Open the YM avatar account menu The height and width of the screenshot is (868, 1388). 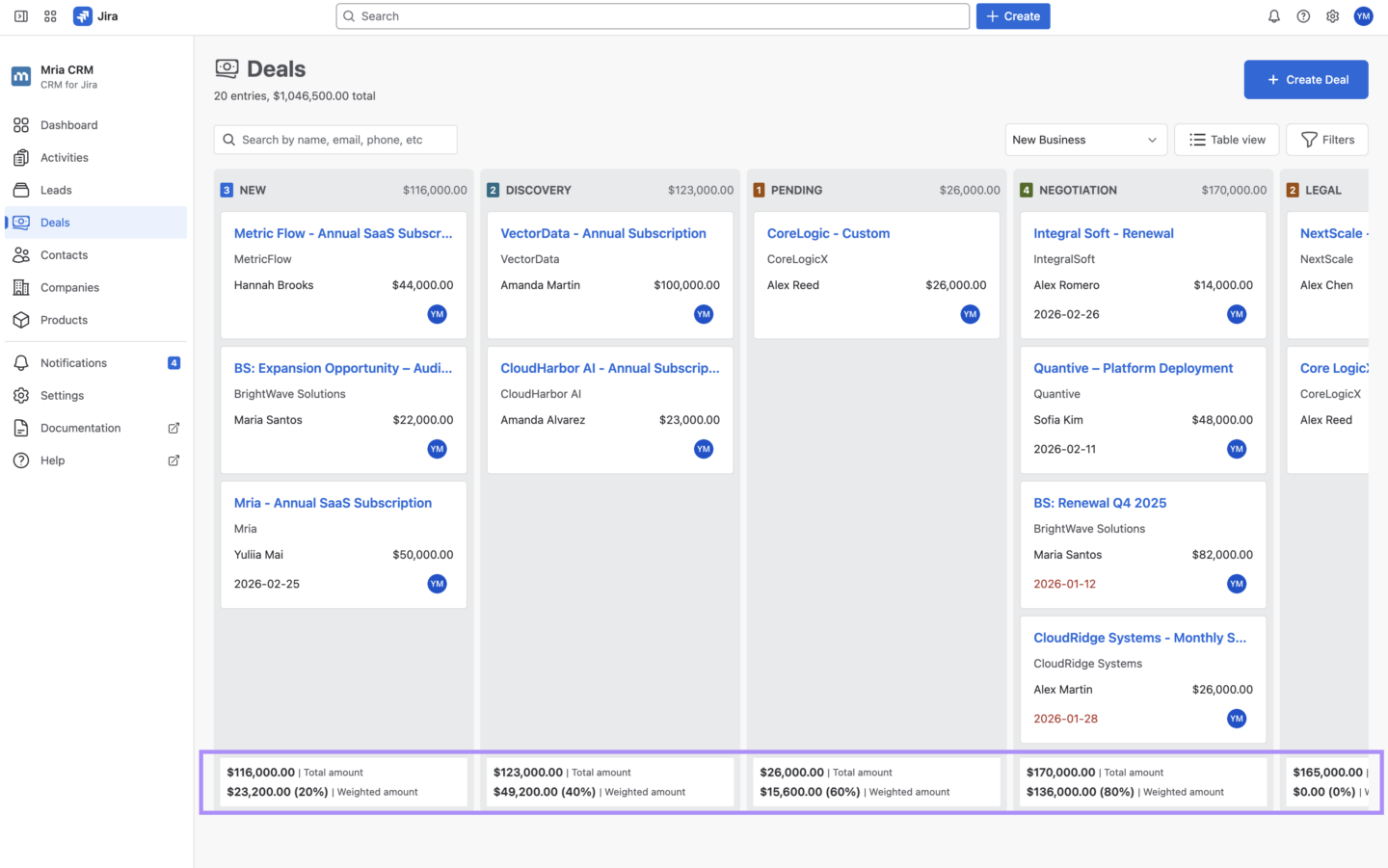[1363, 15]
